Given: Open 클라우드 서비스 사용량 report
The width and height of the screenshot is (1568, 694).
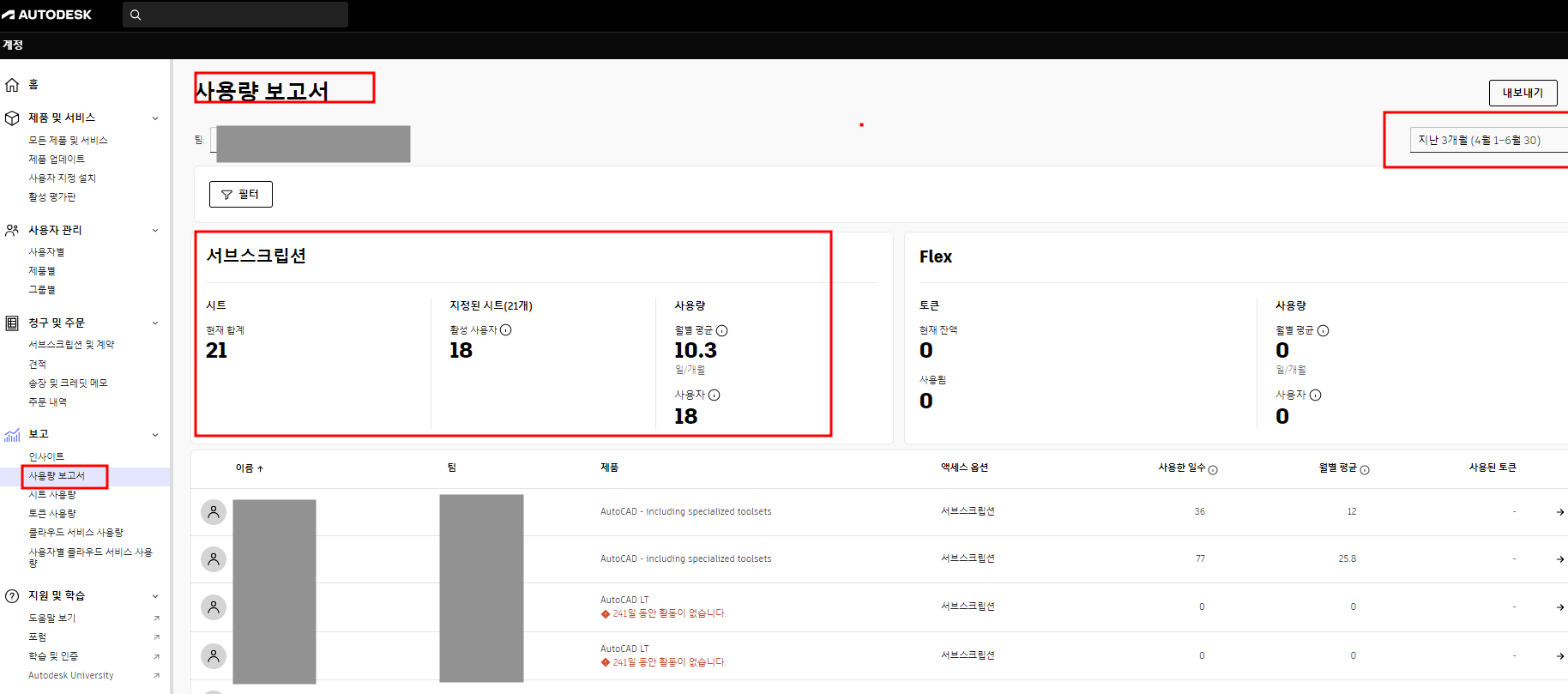Looking at the screenshot, I should pyautogui.click(x=75, y=532).
